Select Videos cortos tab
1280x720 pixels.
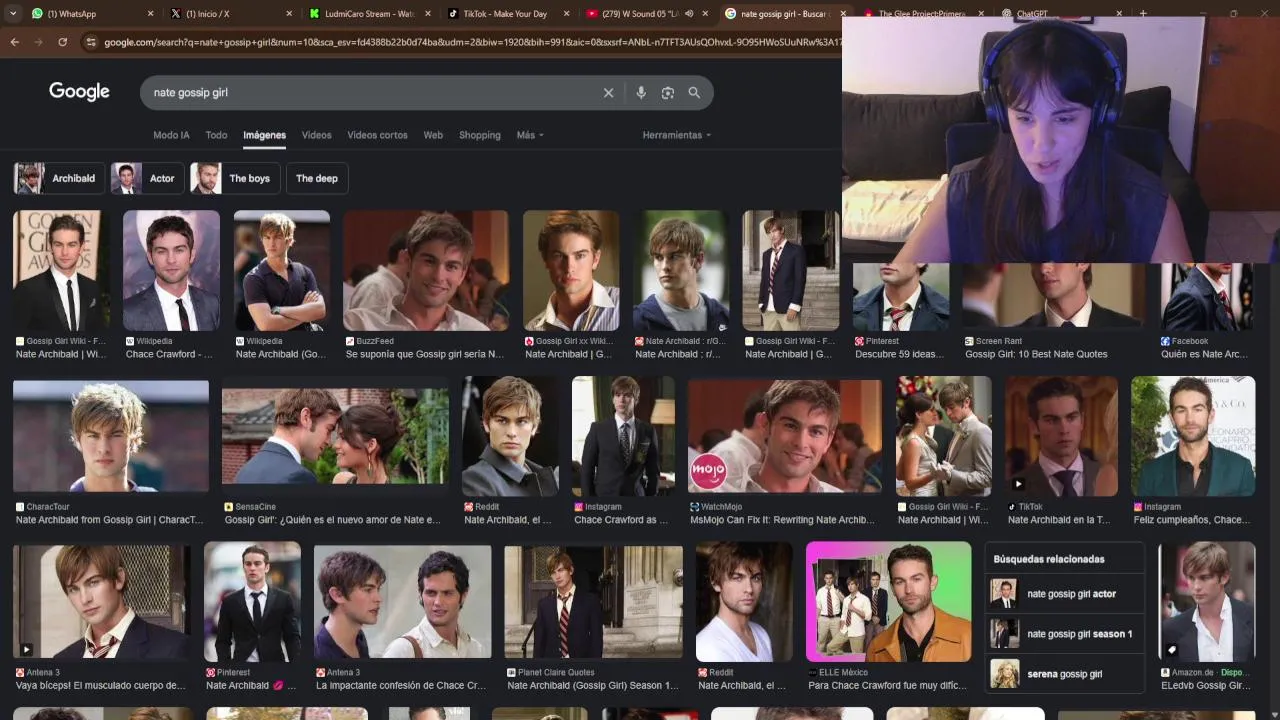click(x=377, y=135)
